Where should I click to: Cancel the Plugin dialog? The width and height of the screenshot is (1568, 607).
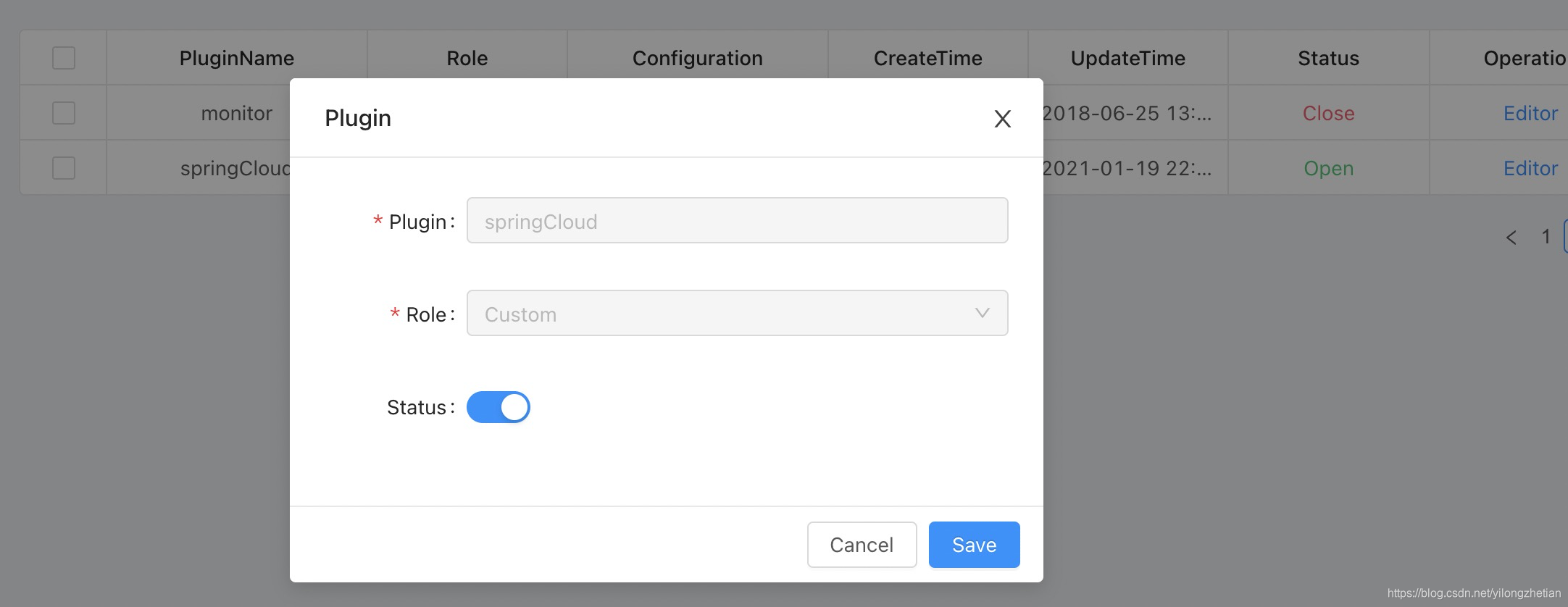[862, 545]
